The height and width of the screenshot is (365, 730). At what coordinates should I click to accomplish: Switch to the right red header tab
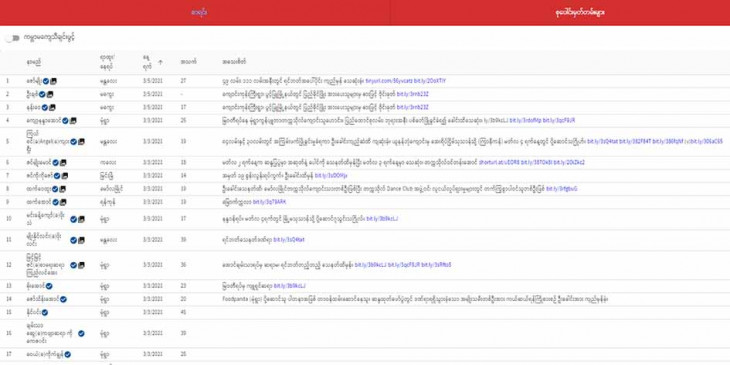coord(560,13)
